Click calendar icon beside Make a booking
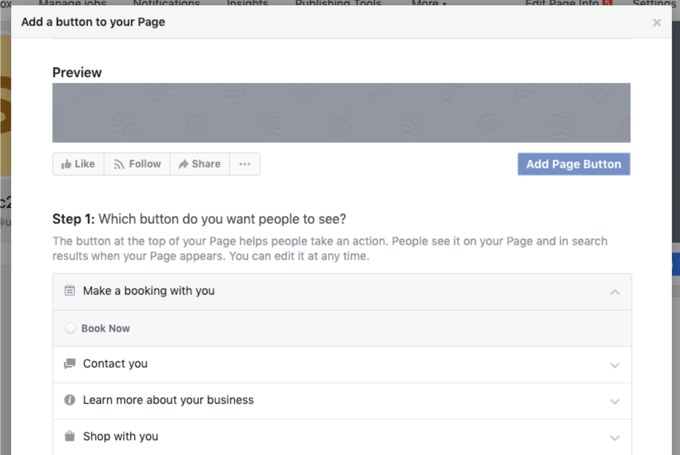The image size is (680, 455). point(70,291)
